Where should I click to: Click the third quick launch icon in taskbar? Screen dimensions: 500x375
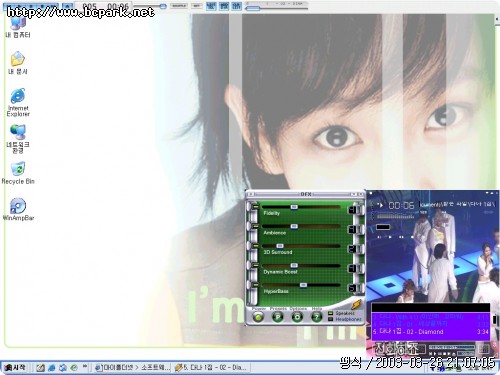click(63, 368)
